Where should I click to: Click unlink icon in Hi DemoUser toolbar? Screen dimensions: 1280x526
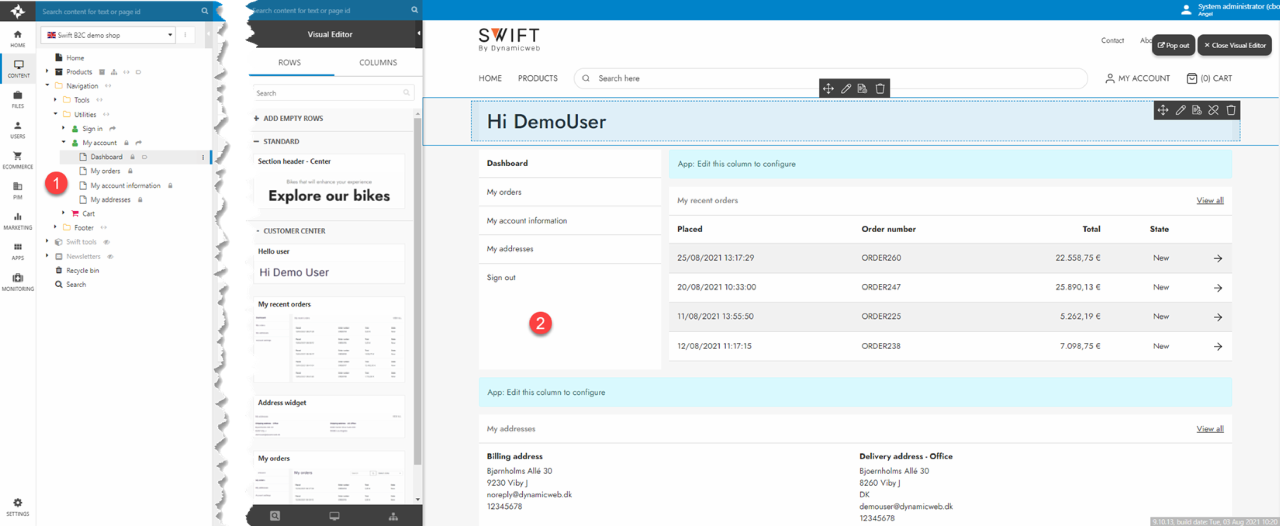click(x=1213, y=110)
